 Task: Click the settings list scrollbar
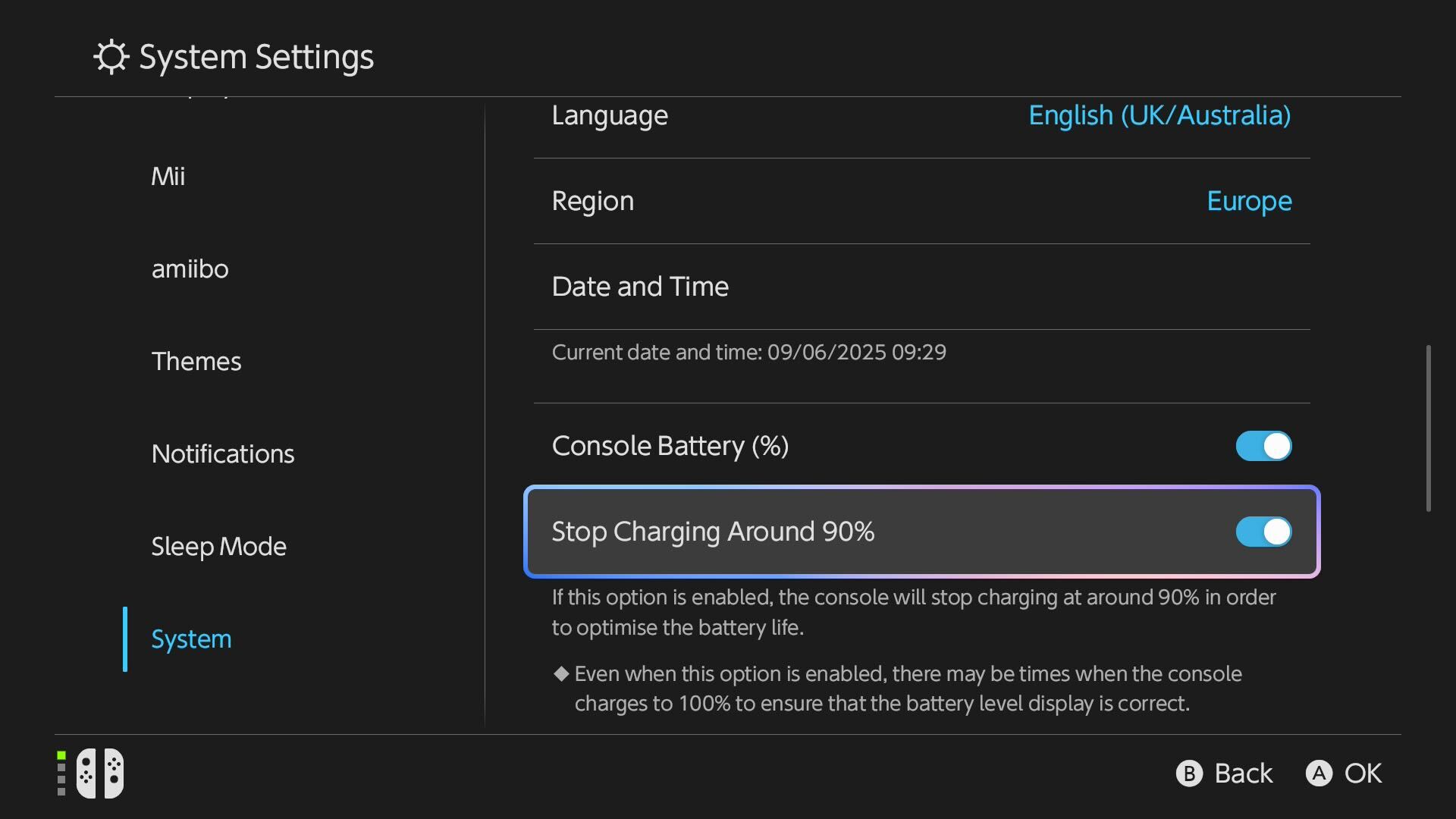(x=1429, y=428)
